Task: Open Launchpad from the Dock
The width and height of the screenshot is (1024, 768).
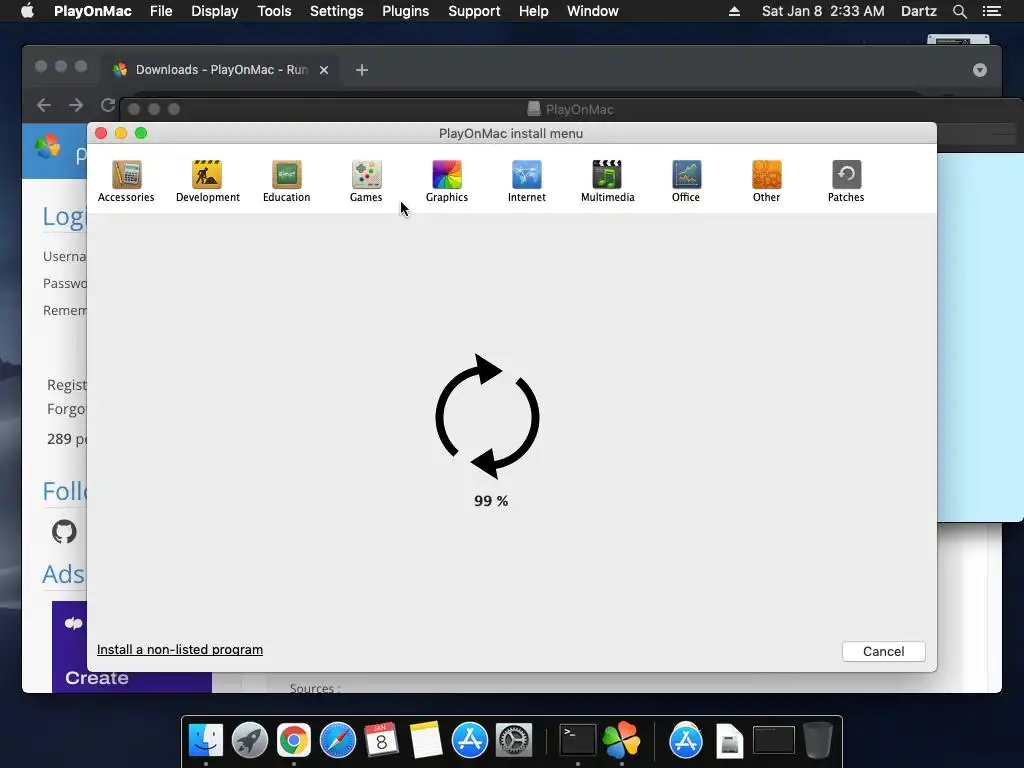Action: coord(249,741)
